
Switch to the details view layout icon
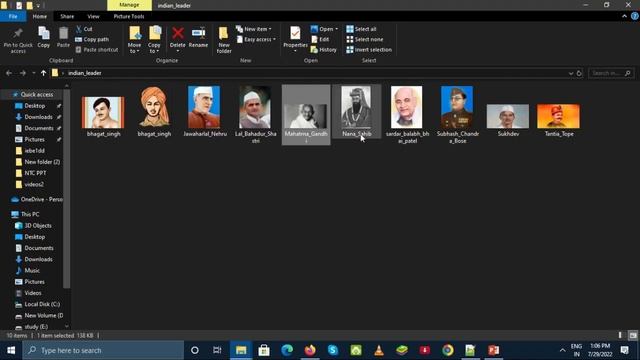pyautogui.click(x=620, y=335)
